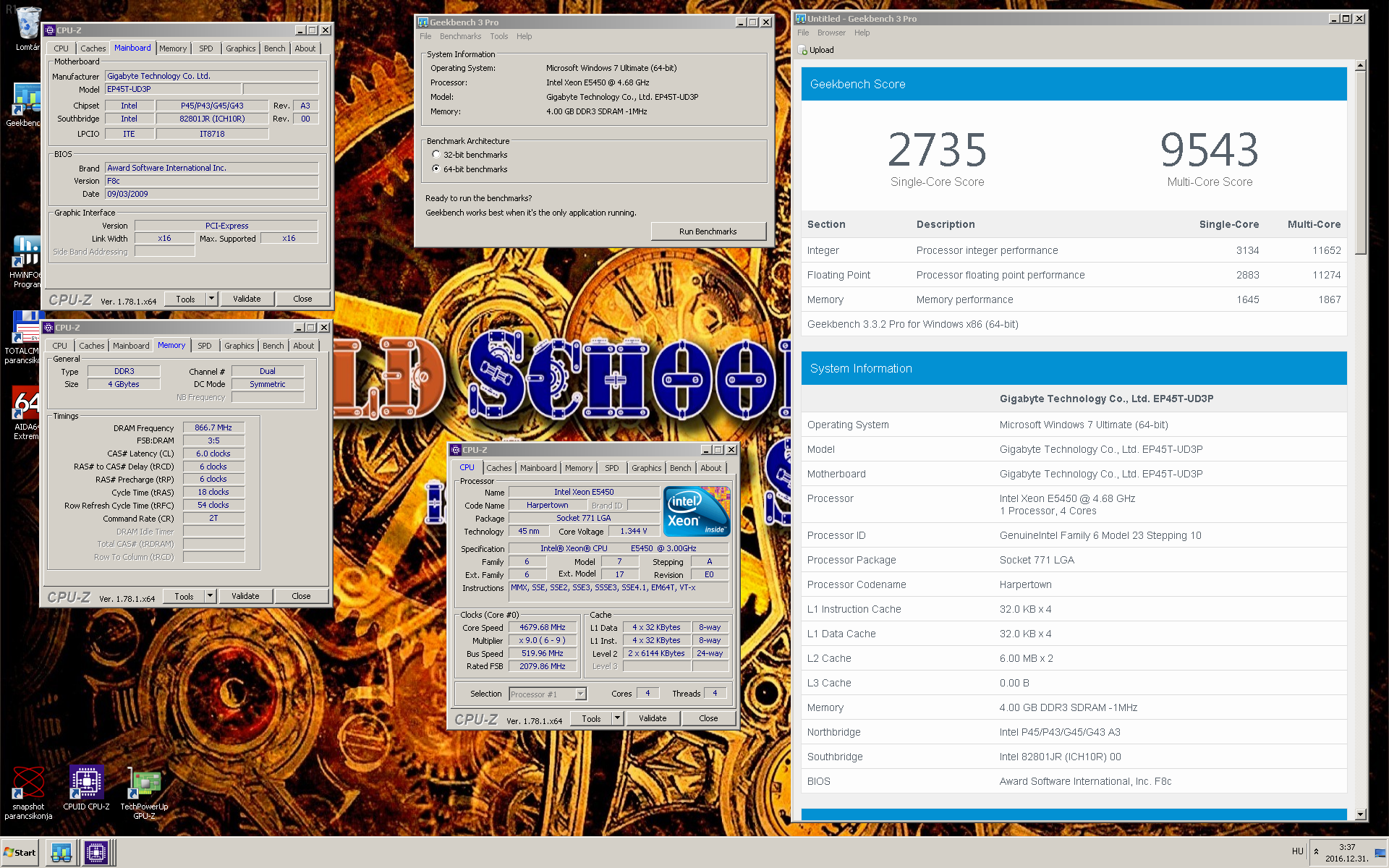Show hidden system tray icons
This screenshot has width=1389, height=868.
click(1316, 851)
